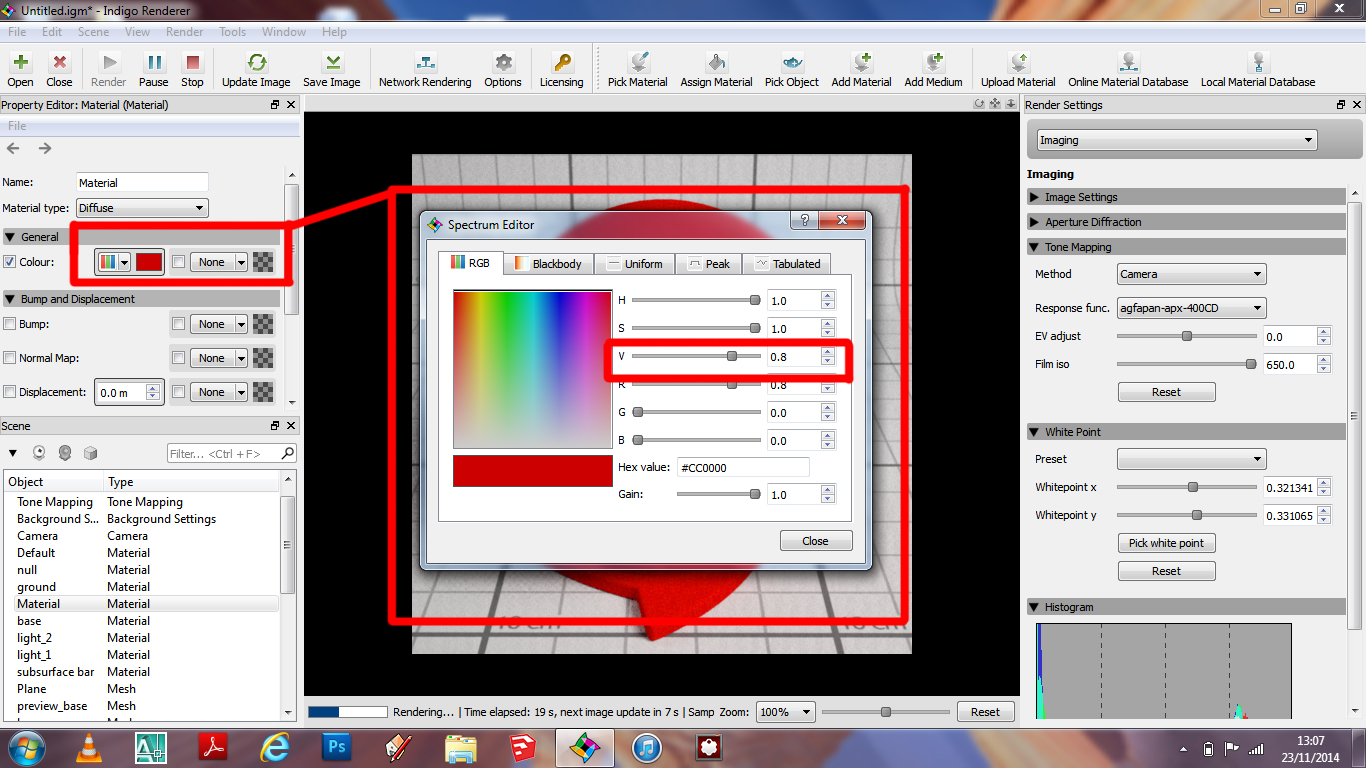The height and width of the screenshot is (768, 1366).
Task: Click the Pick Material toolbar icon
Action: (x=638, y=64)
